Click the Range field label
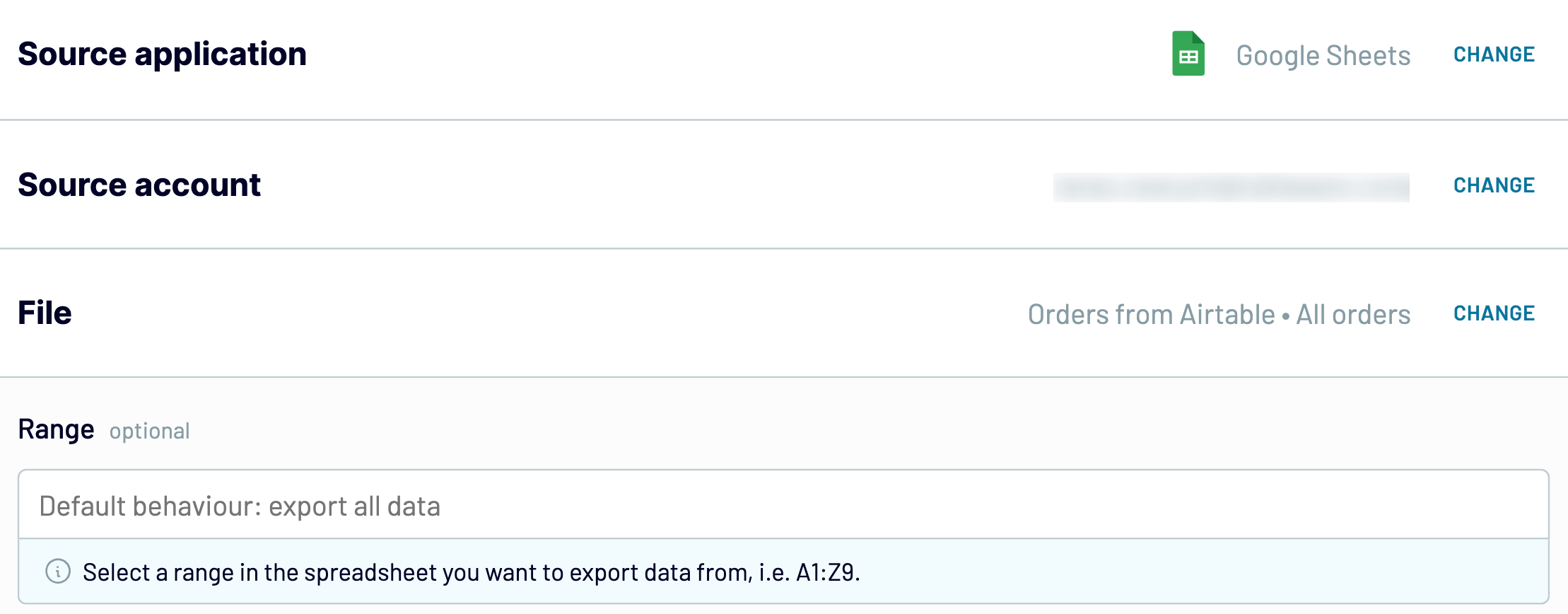The image size is (1568, 614). (x=56, y=429)
